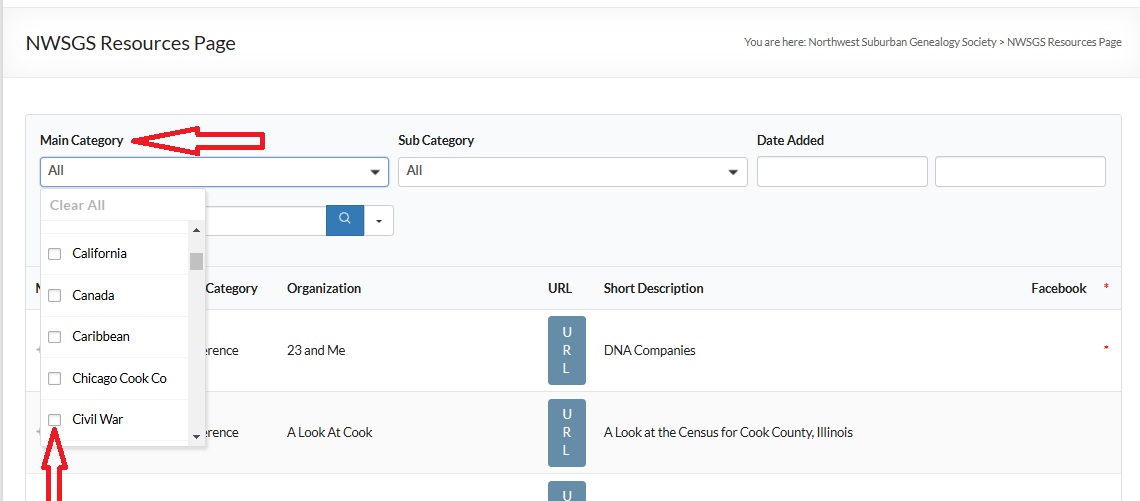
Task: Click the magnifier search button
Action: click(x=344, y=220)
